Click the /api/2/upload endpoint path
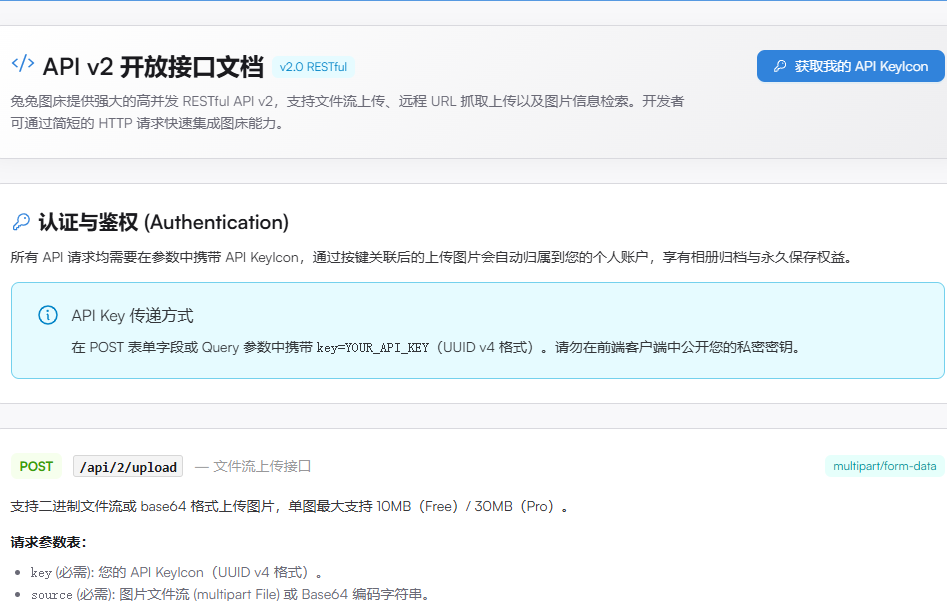 click(x=128, y=467)
